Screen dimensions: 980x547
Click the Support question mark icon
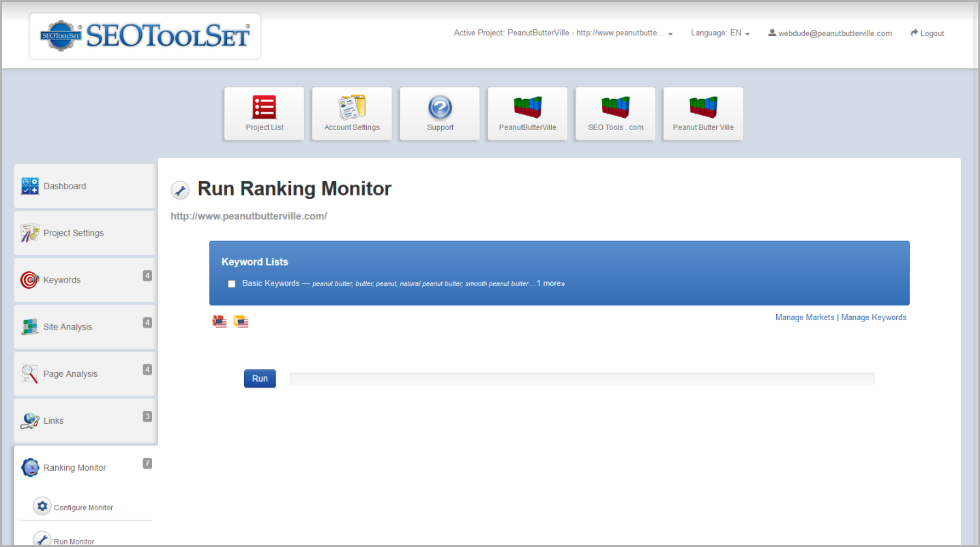tap(440, 108)
